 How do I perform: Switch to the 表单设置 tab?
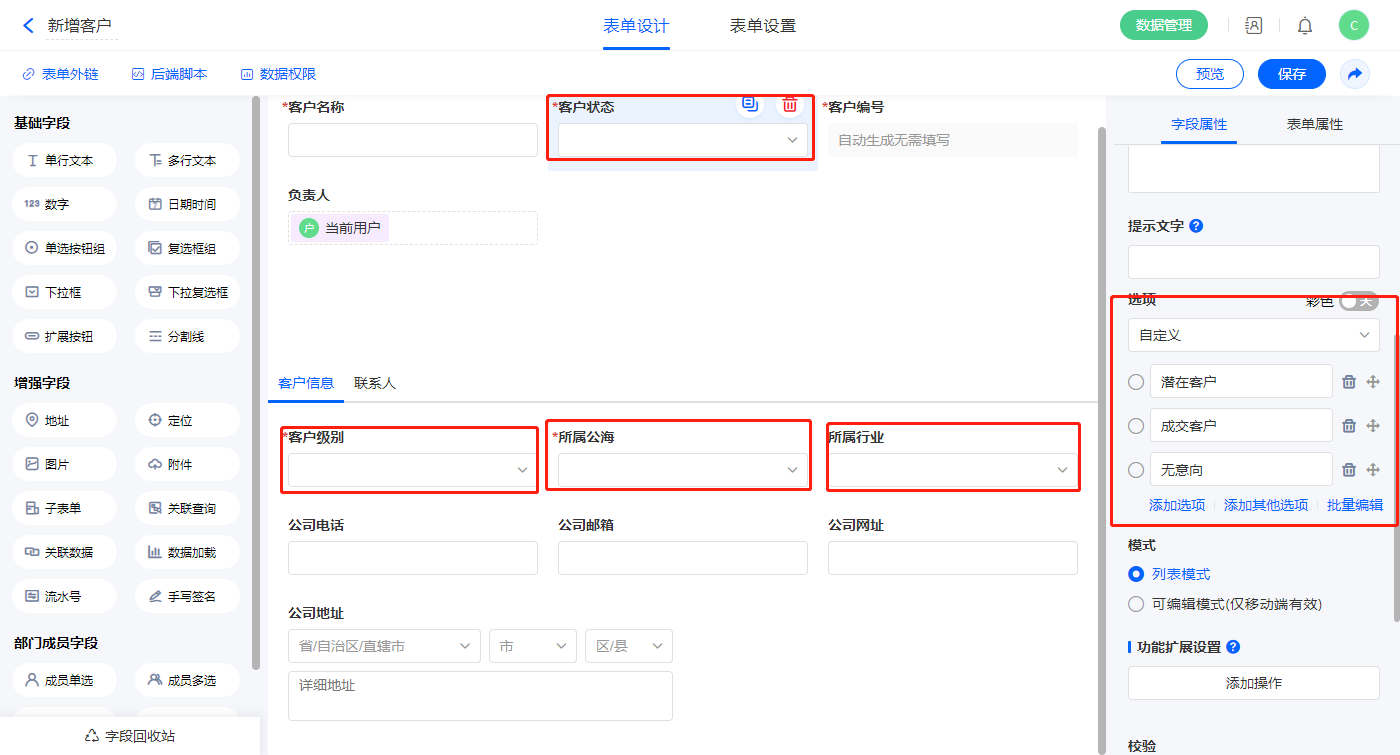click(x=763, y=26)
